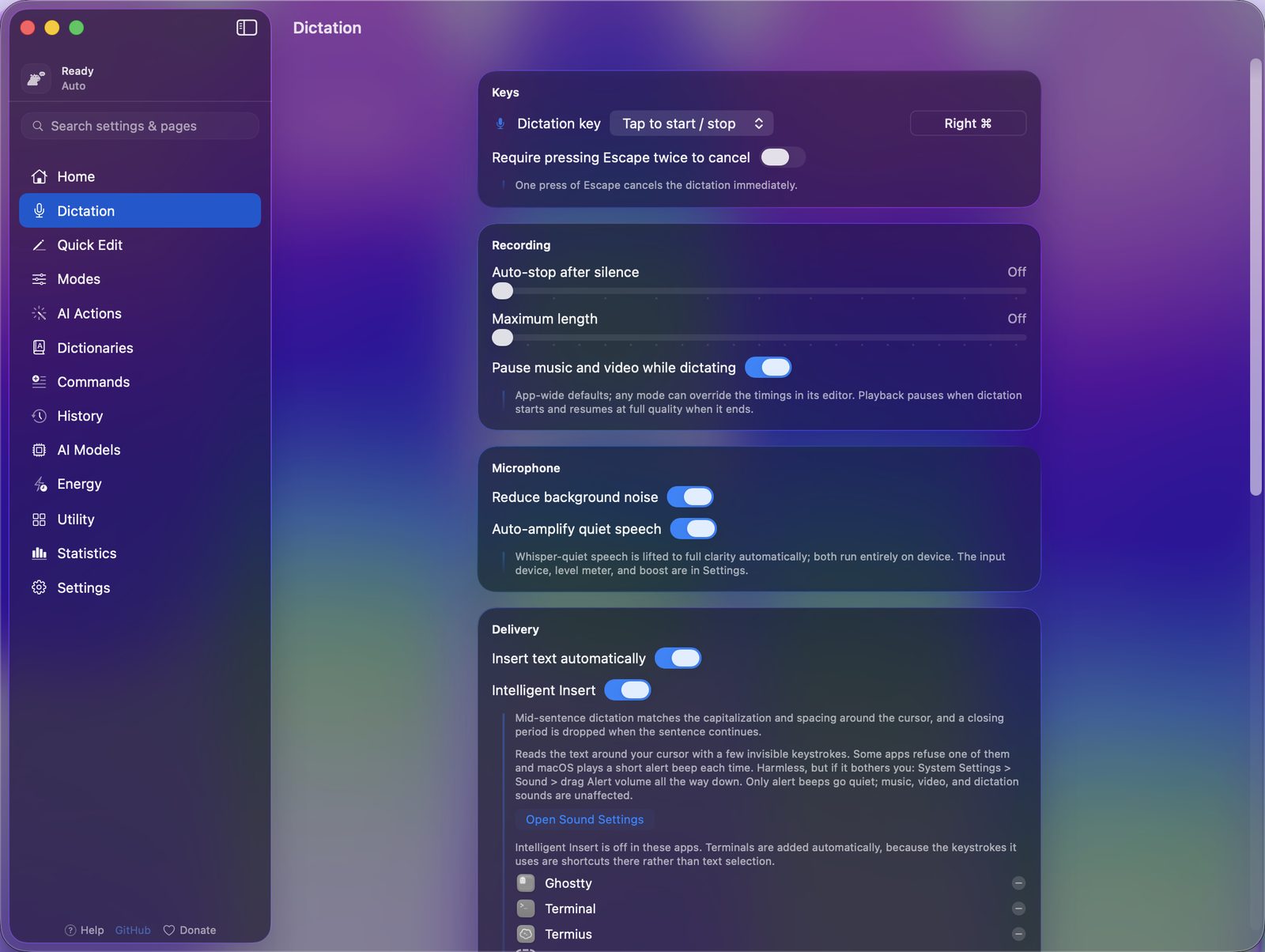Turn off Reduce background noise

[x=690, y=497]
